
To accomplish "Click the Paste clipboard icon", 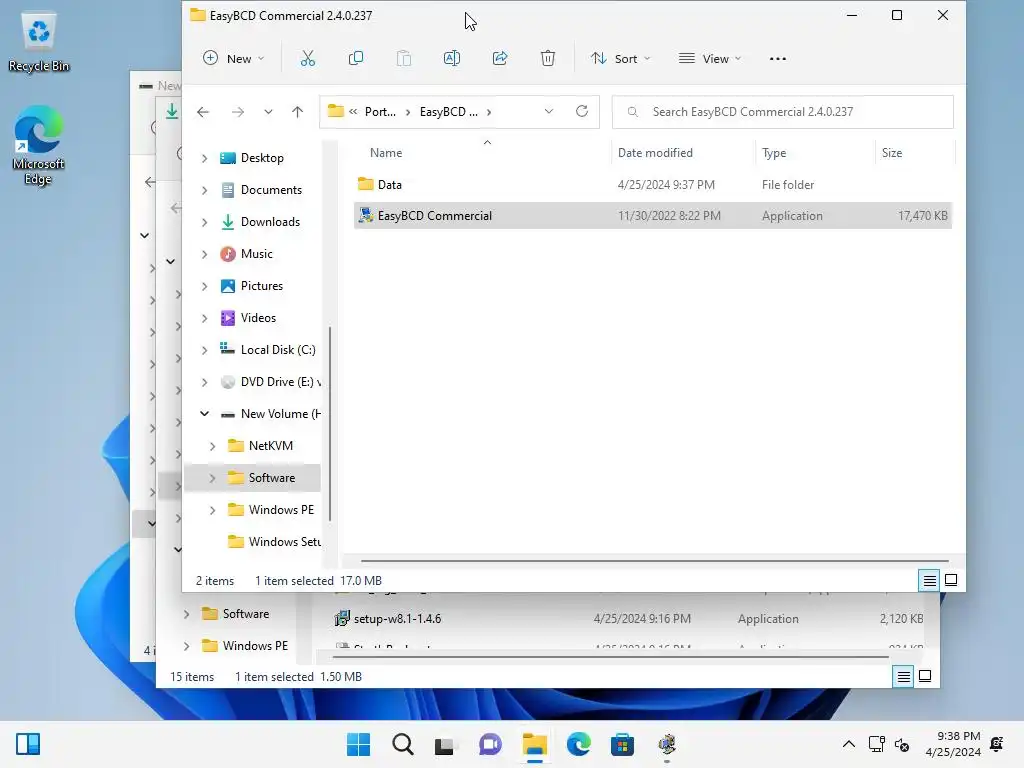I will pyautogui.click(x=404, y=59).
